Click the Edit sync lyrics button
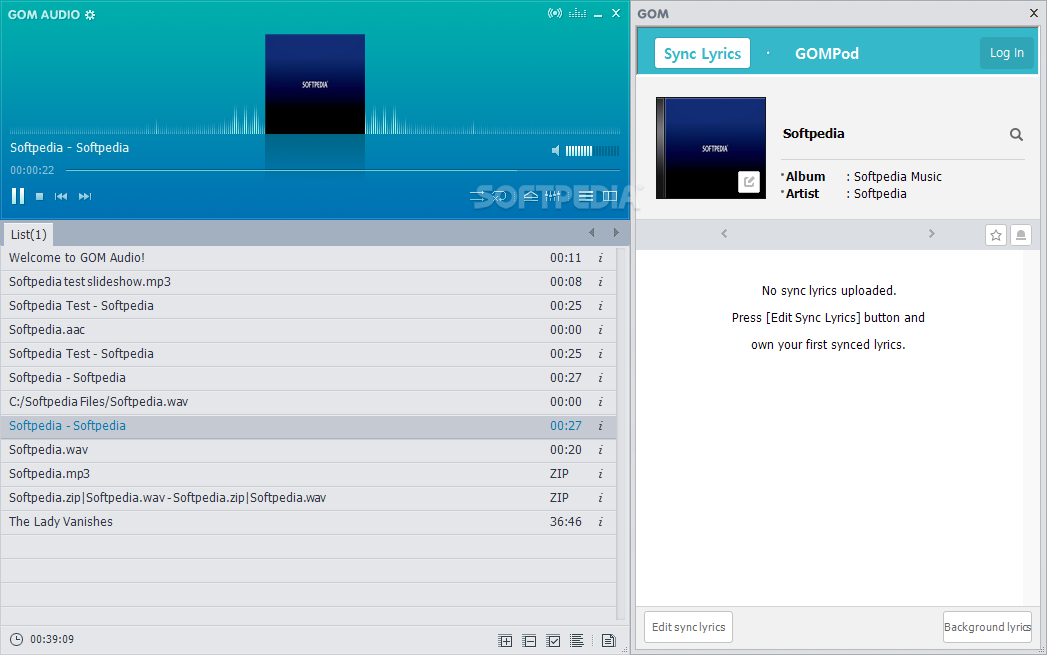 pos(688,627)
